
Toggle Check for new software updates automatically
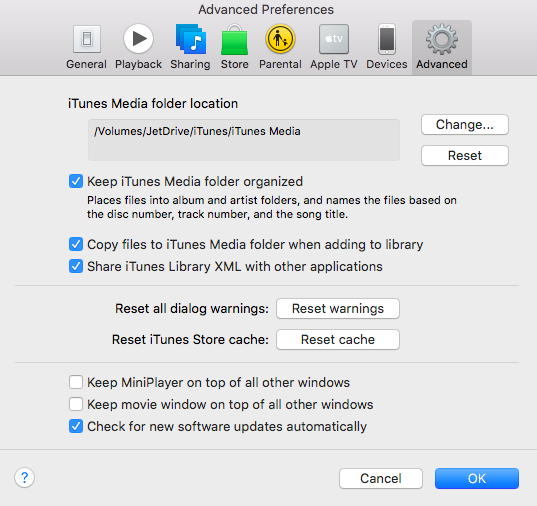(76, 426)
